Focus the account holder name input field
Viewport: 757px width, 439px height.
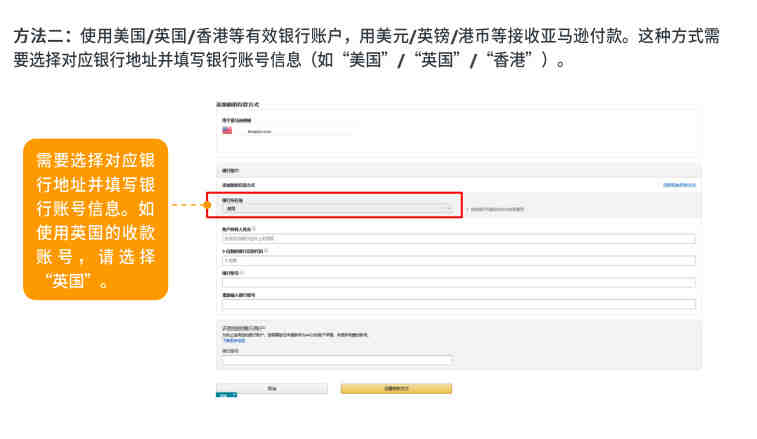pos(459,239)
